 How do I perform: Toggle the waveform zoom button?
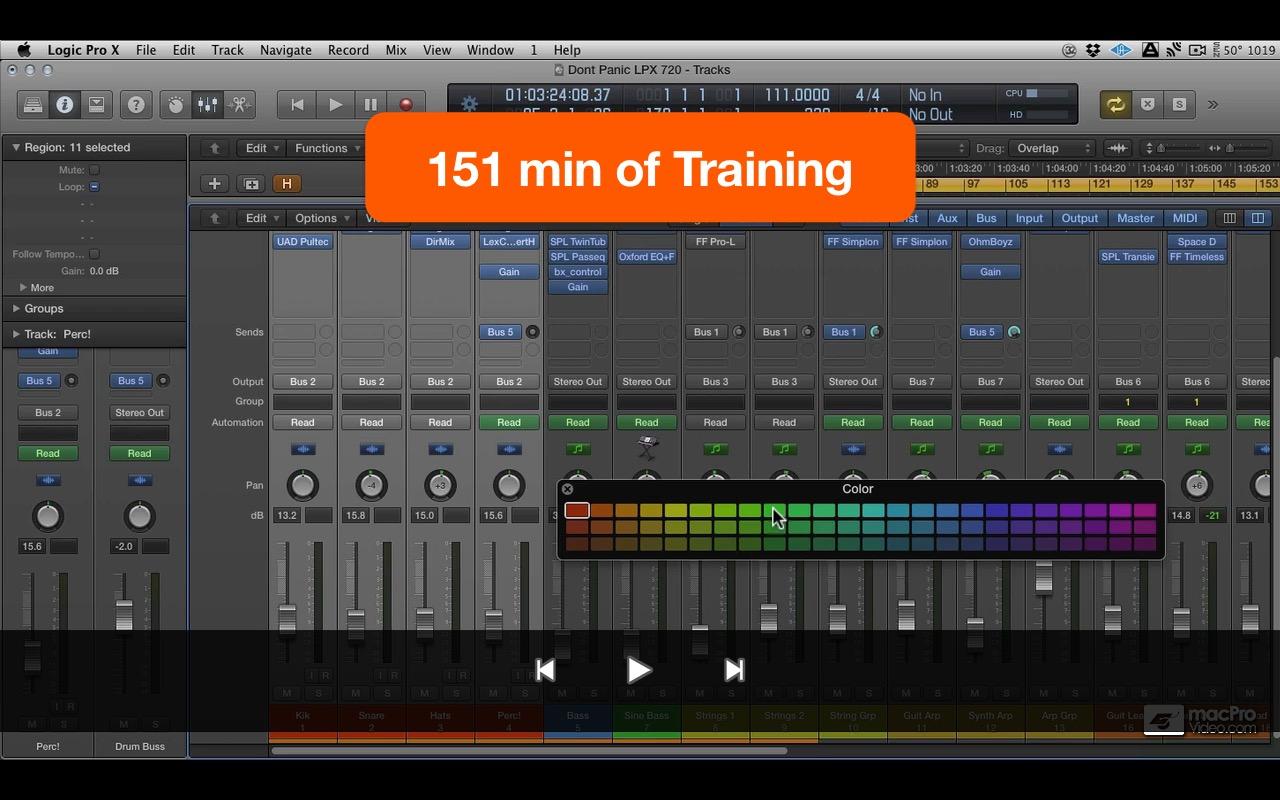pos(1118,148)
